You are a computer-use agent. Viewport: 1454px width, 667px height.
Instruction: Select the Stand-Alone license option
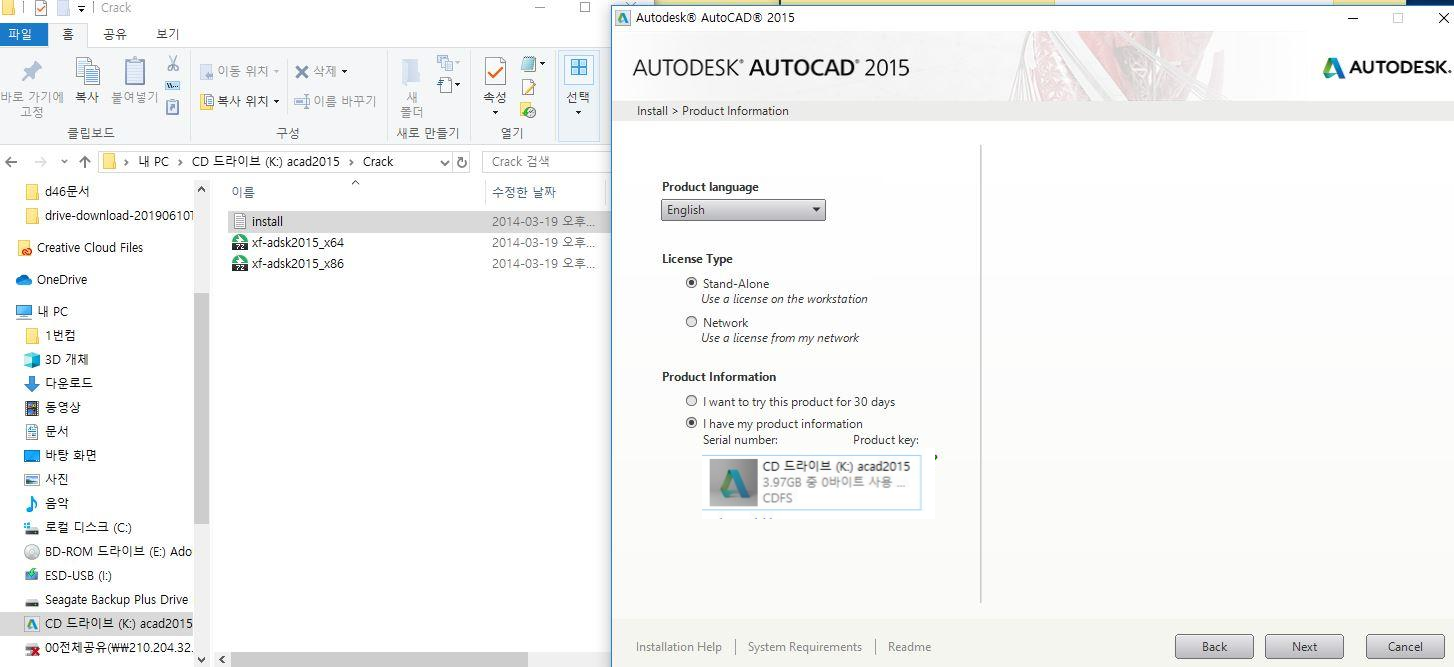coord(691,283)
